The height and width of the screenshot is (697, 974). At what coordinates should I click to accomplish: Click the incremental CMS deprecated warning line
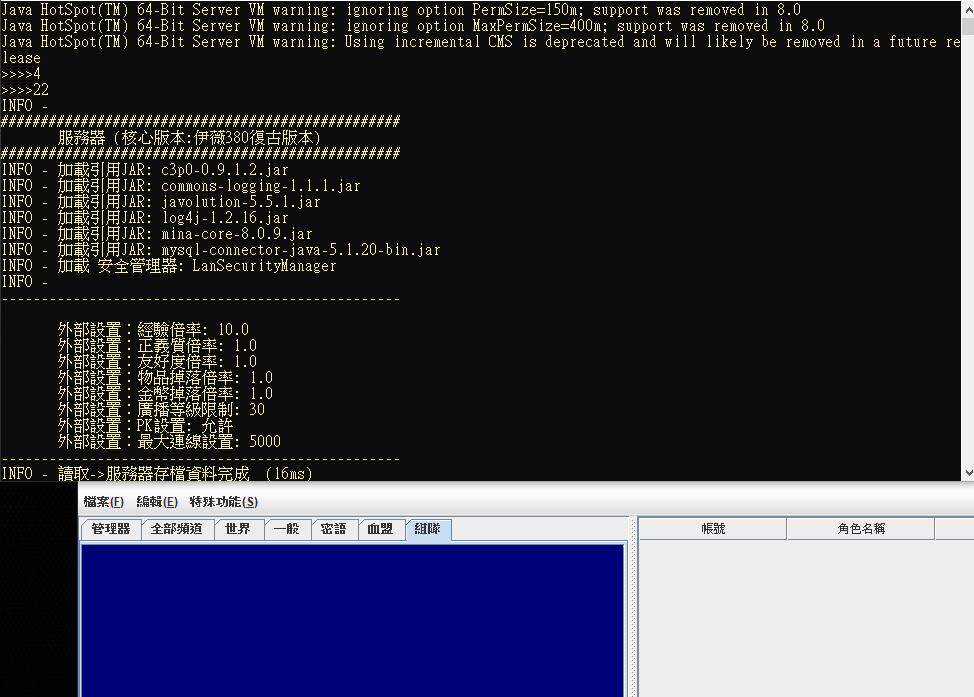[x=481, y=50]
